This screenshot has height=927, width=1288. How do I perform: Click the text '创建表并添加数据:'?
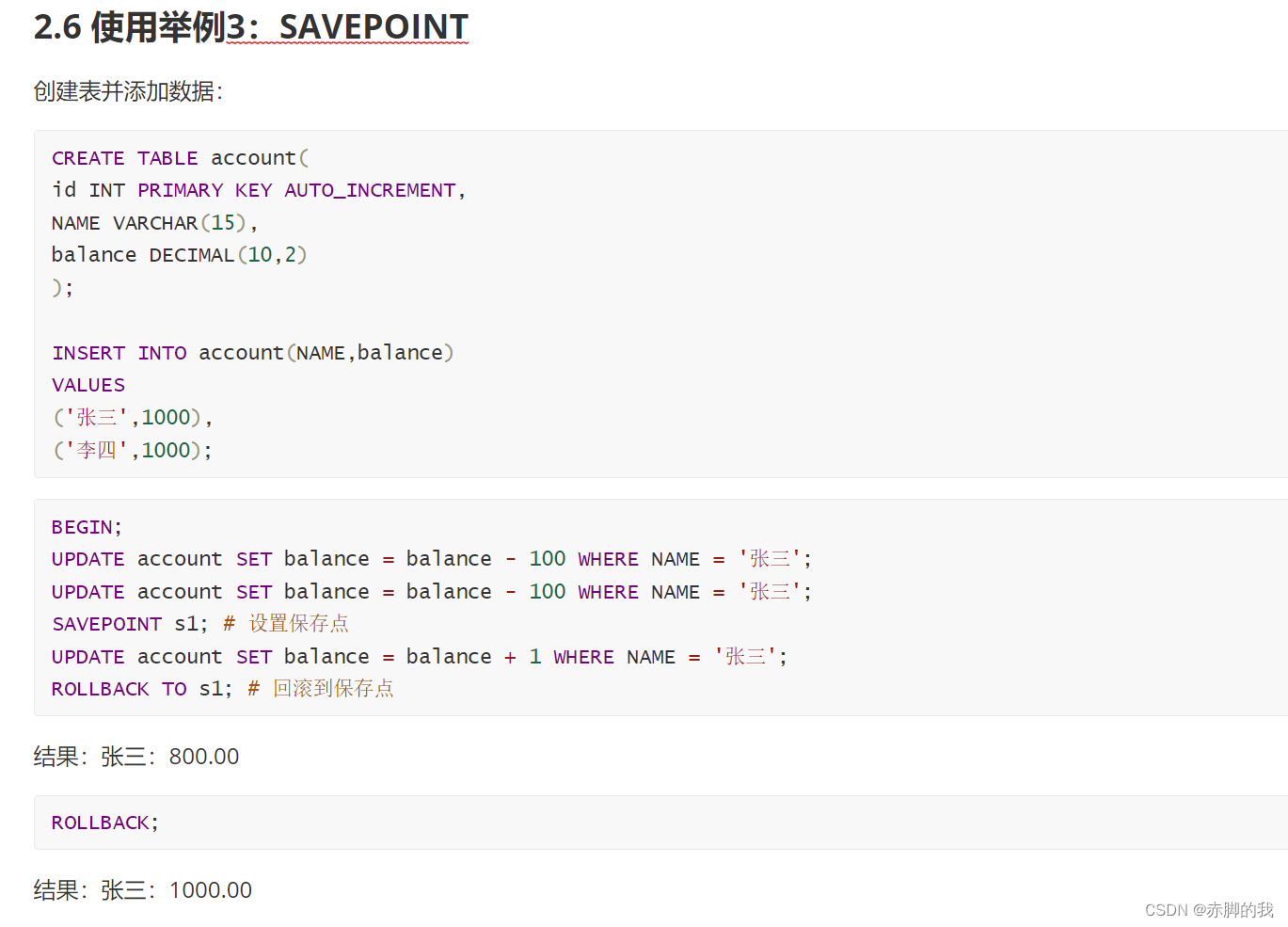click(128, 91)
